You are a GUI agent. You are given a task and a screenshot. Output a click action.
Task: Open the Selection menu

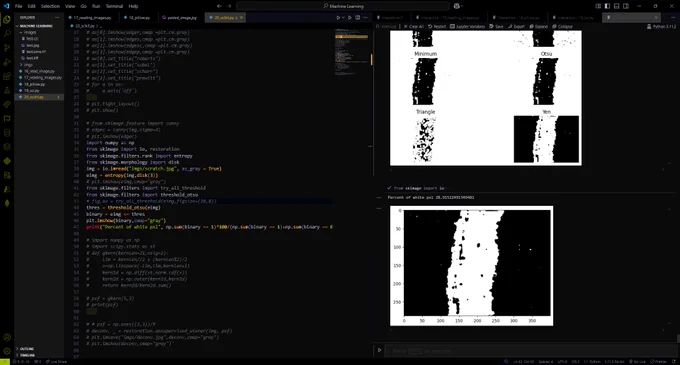tap(50, 6)
